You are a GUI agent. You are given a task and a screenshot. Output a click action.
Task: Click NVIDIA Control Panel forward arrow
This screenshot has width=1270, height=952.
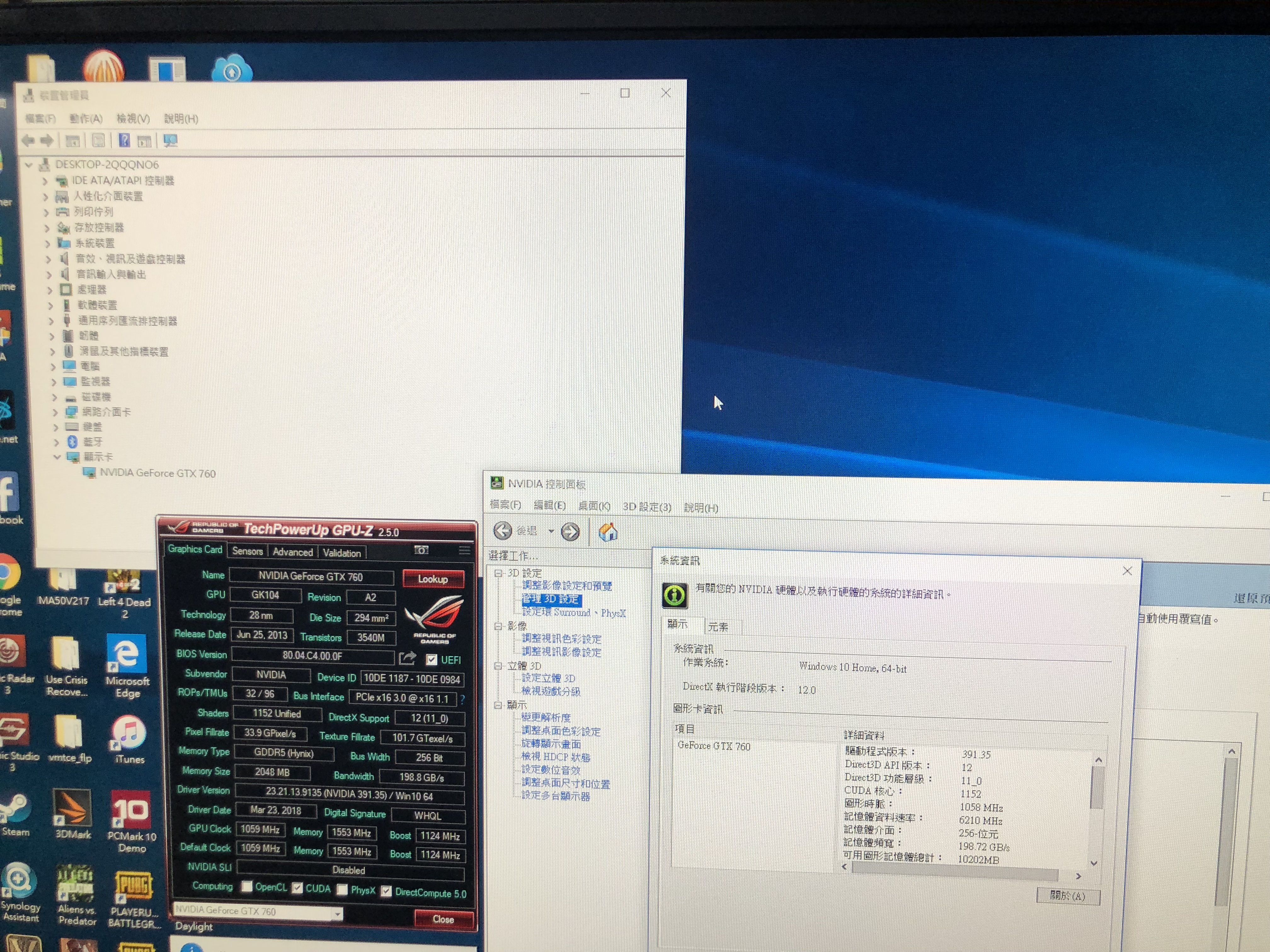tap(570, 532)
